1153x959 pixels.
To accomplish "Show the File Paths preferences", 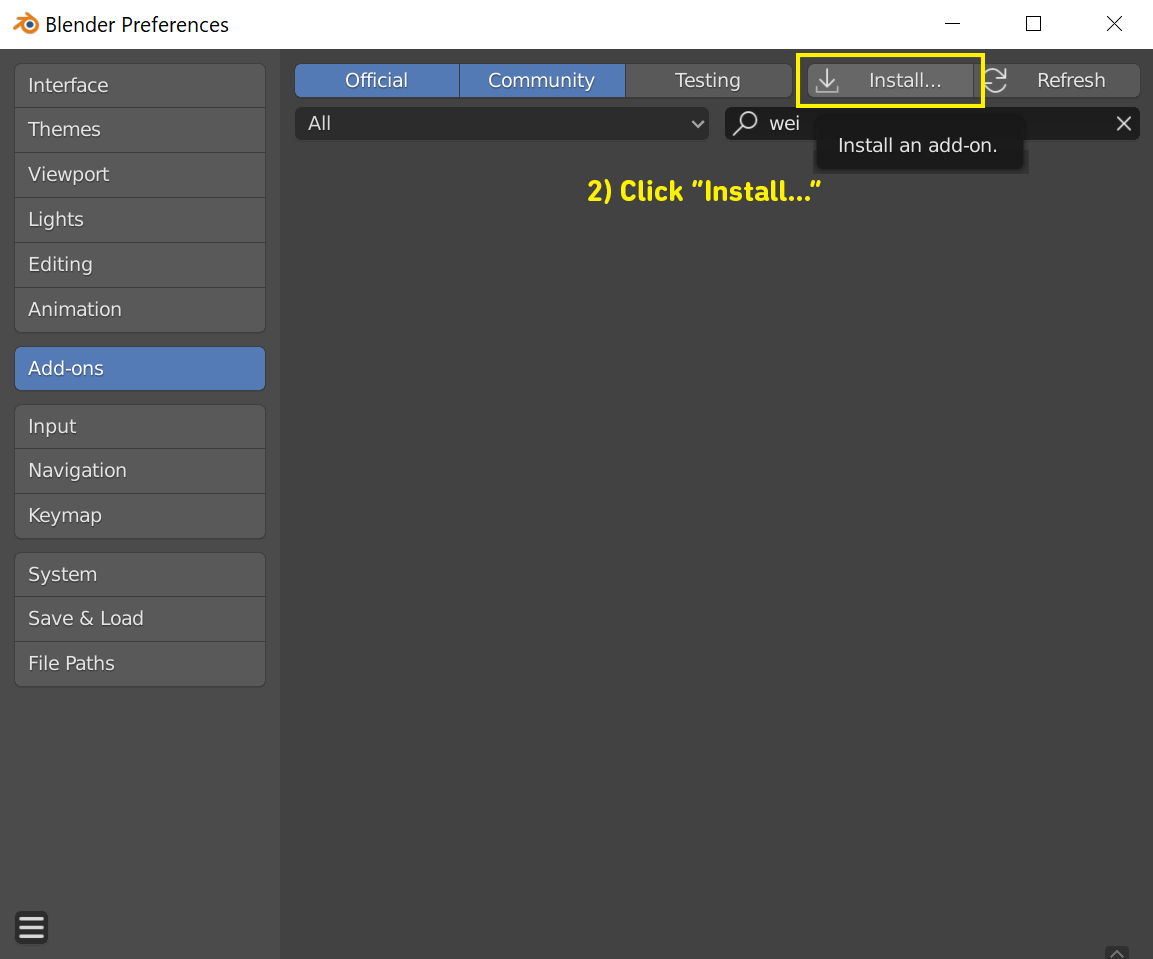I will coord(140,663).
